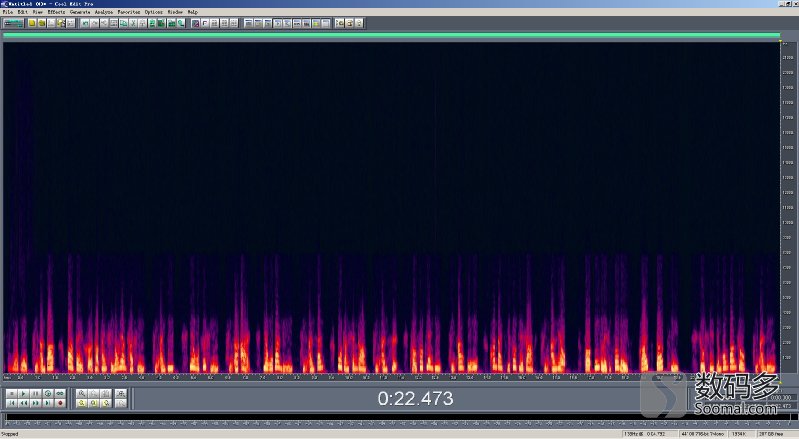
Task: Click the Rewind transport button
Action: (23, 403)
